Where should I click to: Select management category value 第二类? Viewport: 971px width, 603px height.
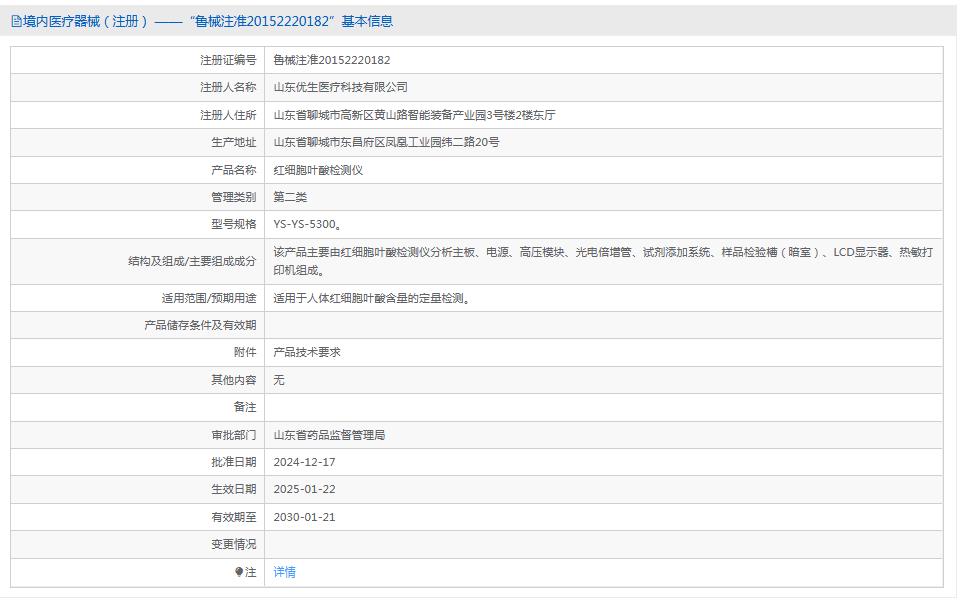tap(290, 197)
